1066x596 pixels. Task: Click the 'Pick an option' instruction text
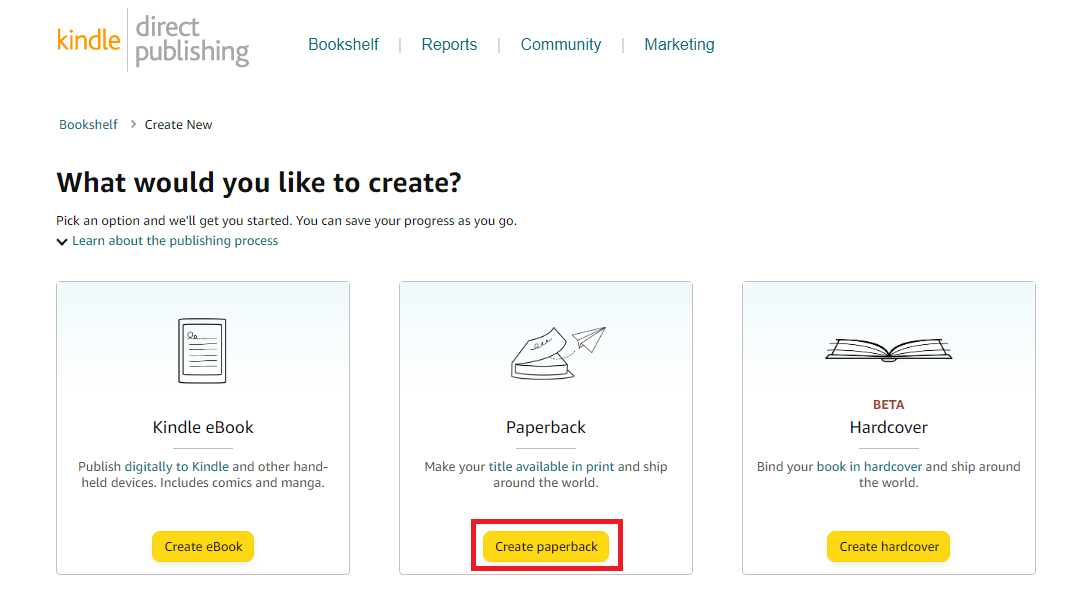tap(286, 221)
